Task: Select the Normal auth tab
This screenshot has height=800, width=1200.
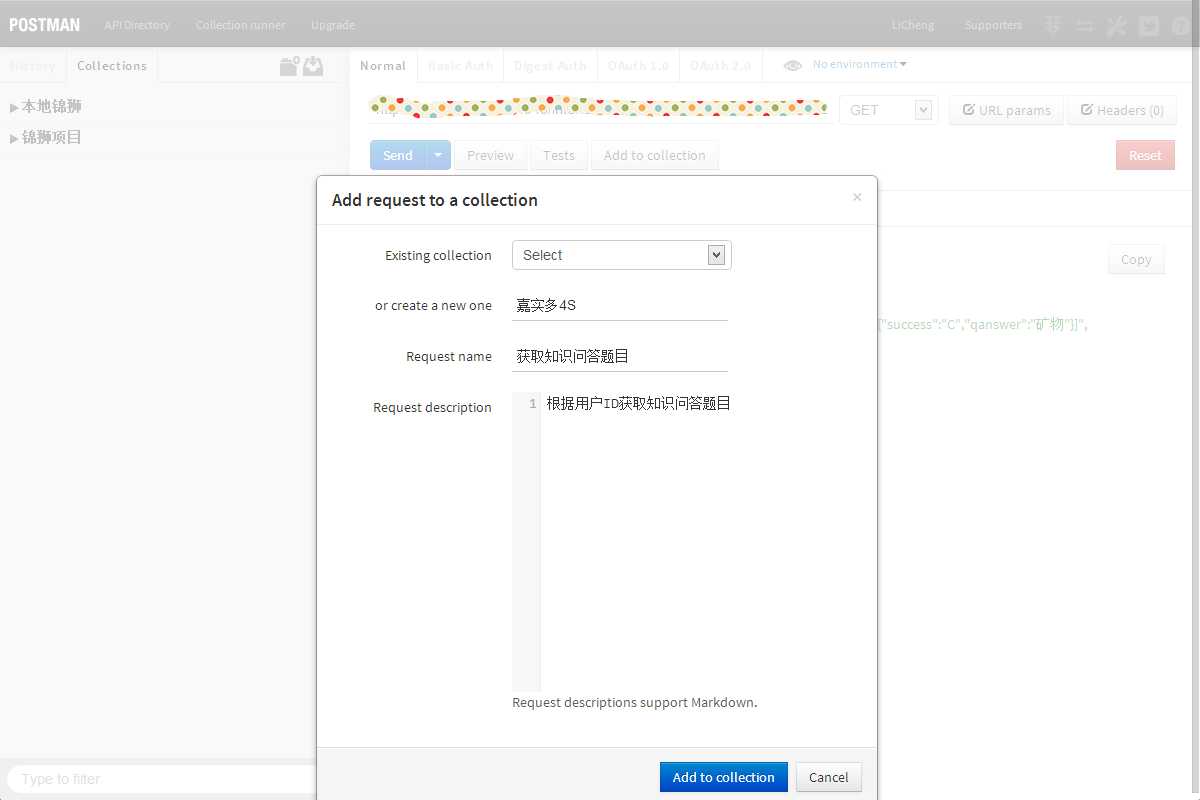Action: (383, 66)
